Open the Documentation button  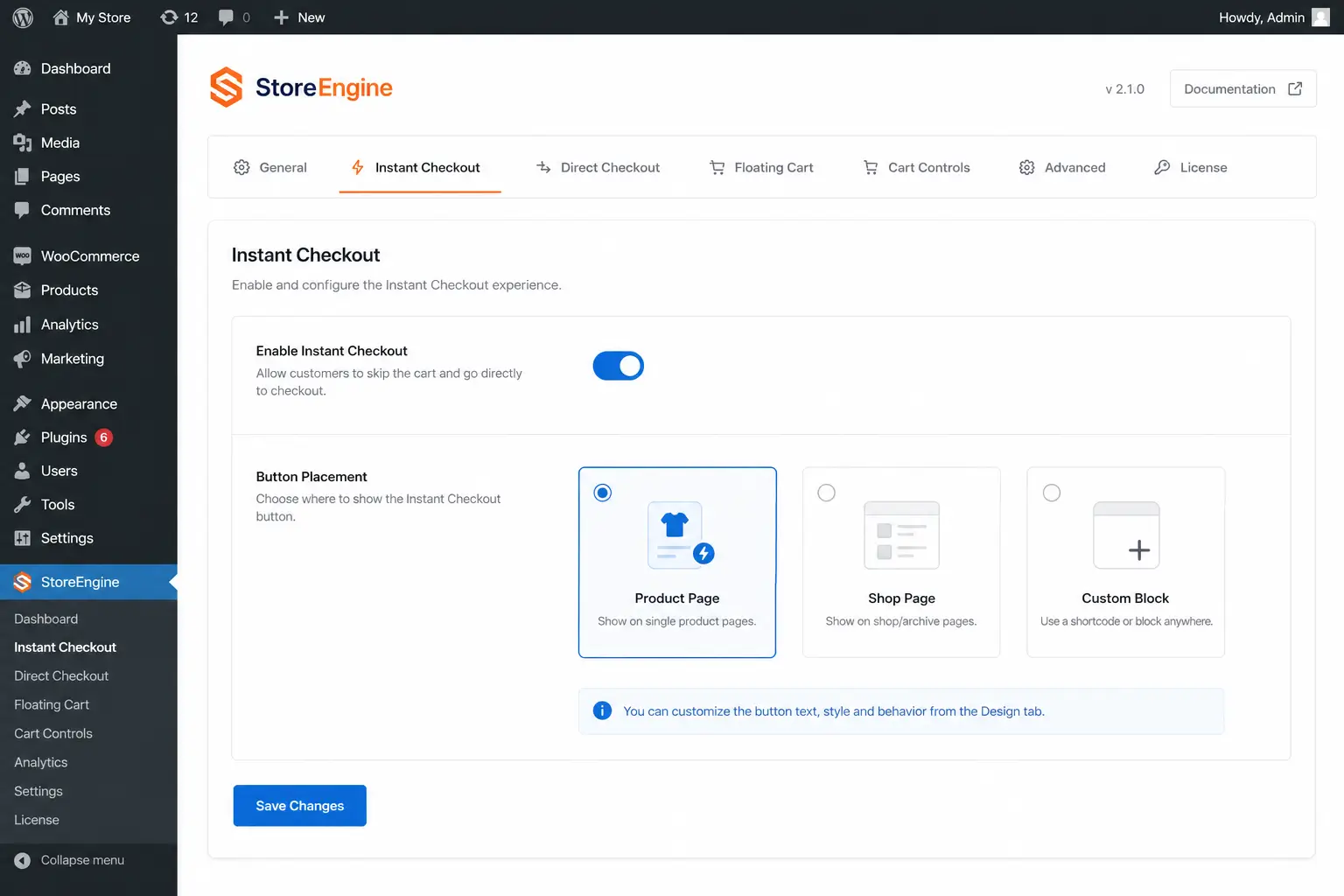click(1243, 88)
